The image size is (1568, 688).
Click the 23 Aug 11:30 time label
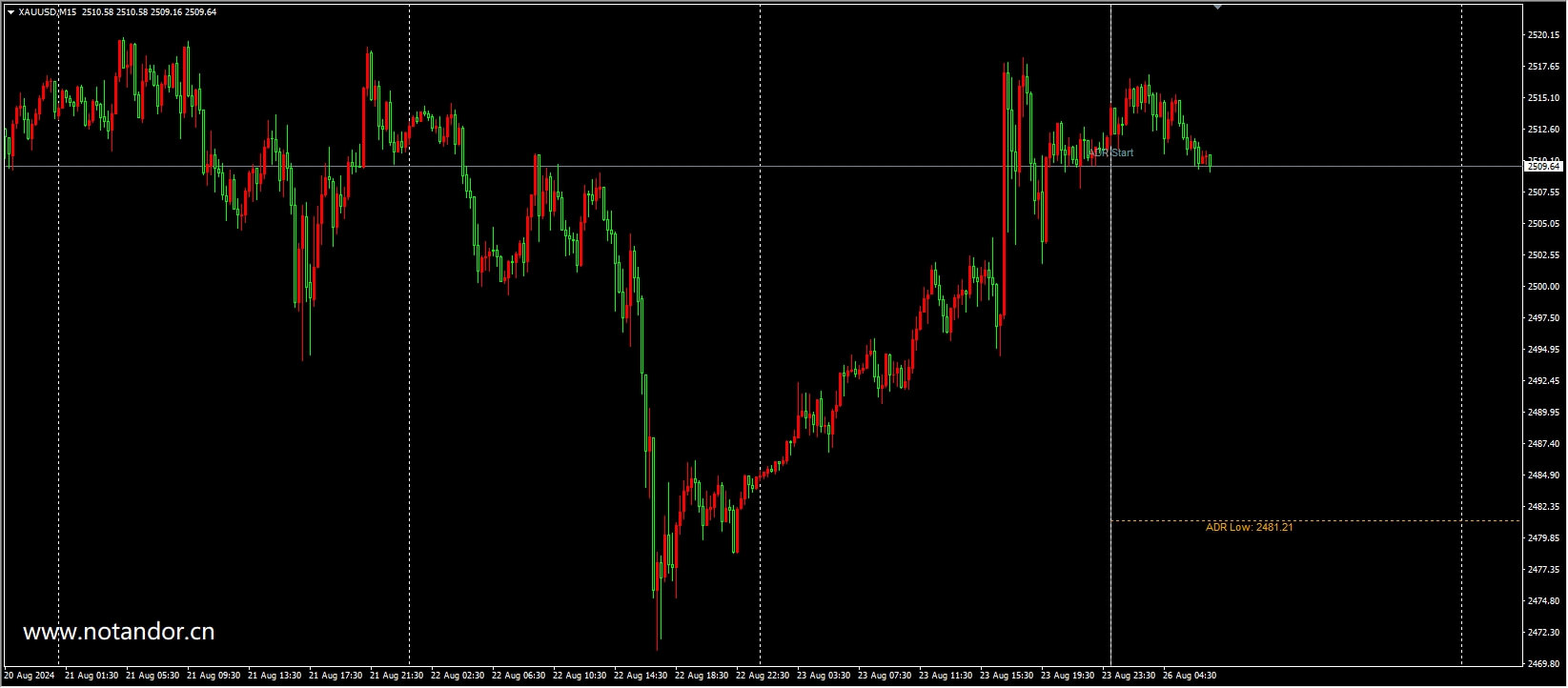coord(946,676)
